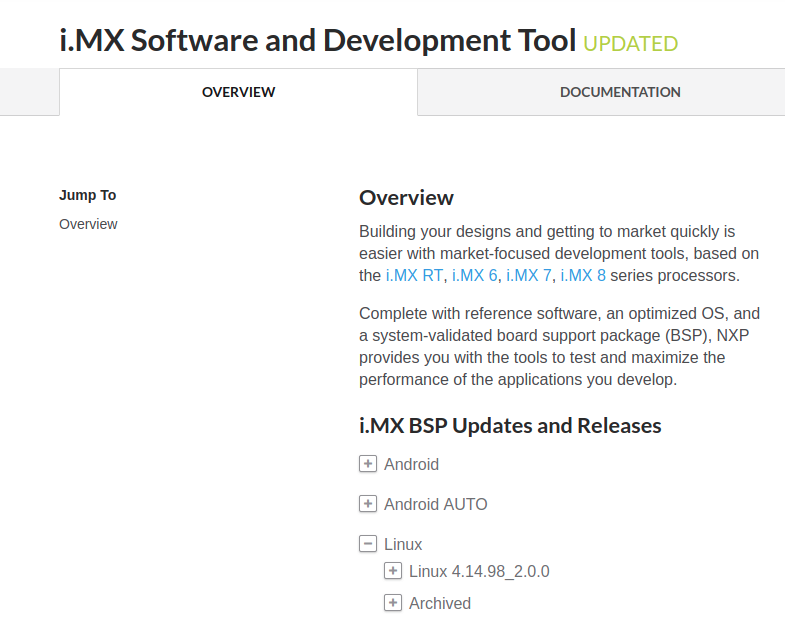Collapse the Linux section minus icon
Screen dimensions: 785x626
(368, 544)
